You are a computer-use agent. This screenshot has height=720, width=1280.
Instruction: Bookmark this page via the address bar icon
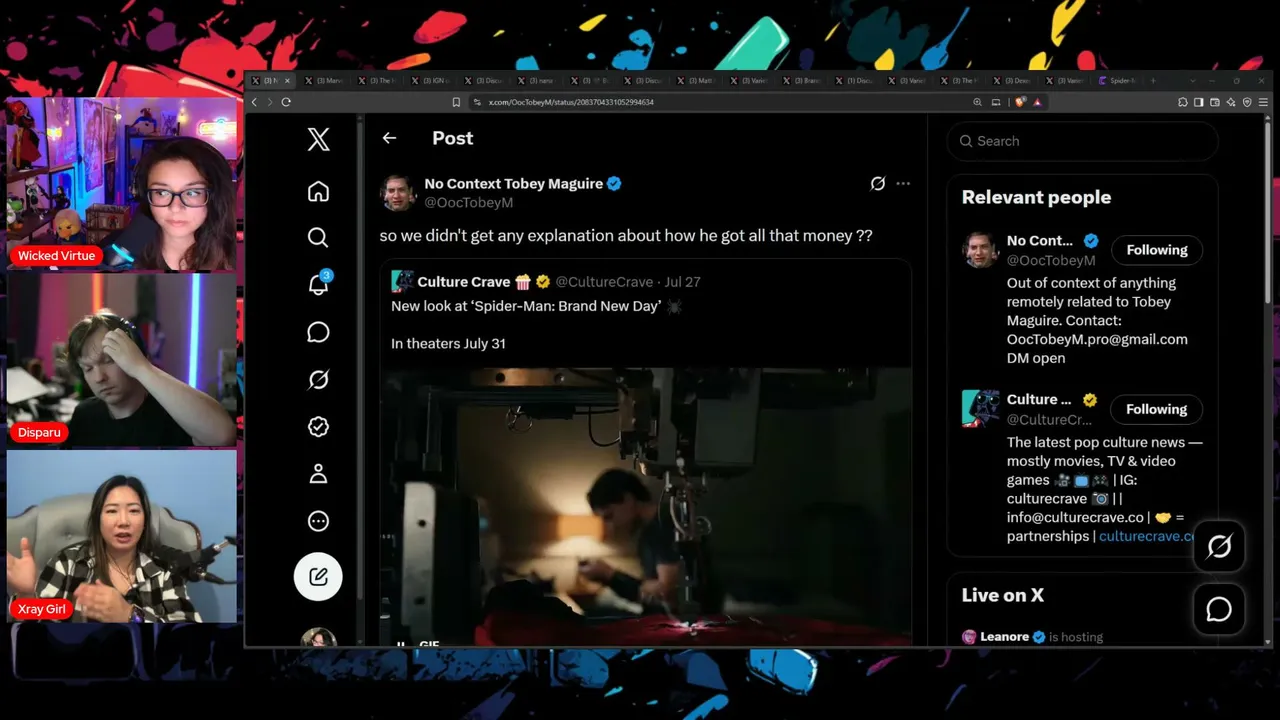tap(456, 102)
